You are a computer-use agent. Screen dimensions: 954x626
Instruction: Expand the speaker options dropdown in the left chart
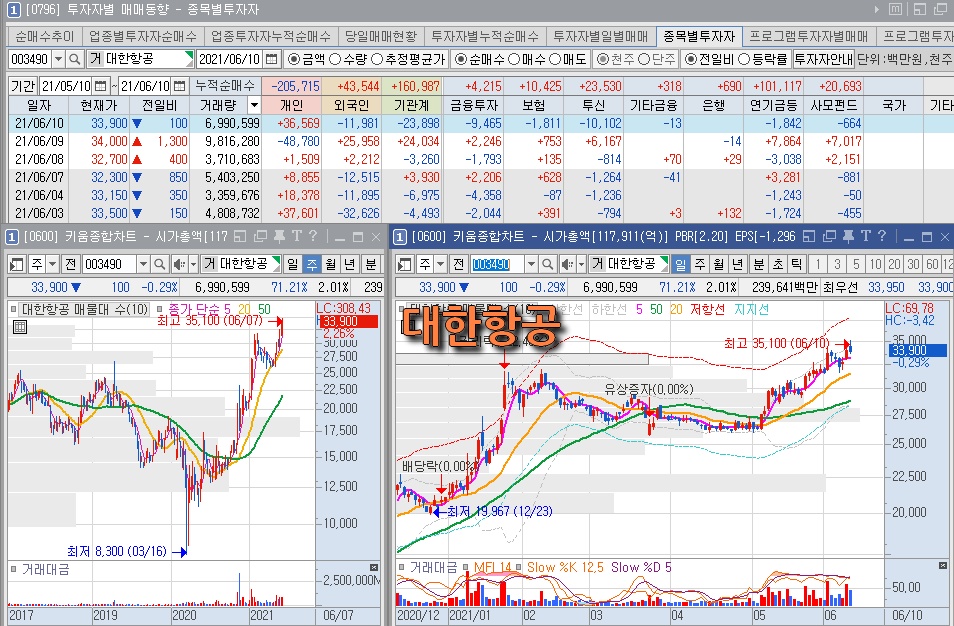pos(193,264)
